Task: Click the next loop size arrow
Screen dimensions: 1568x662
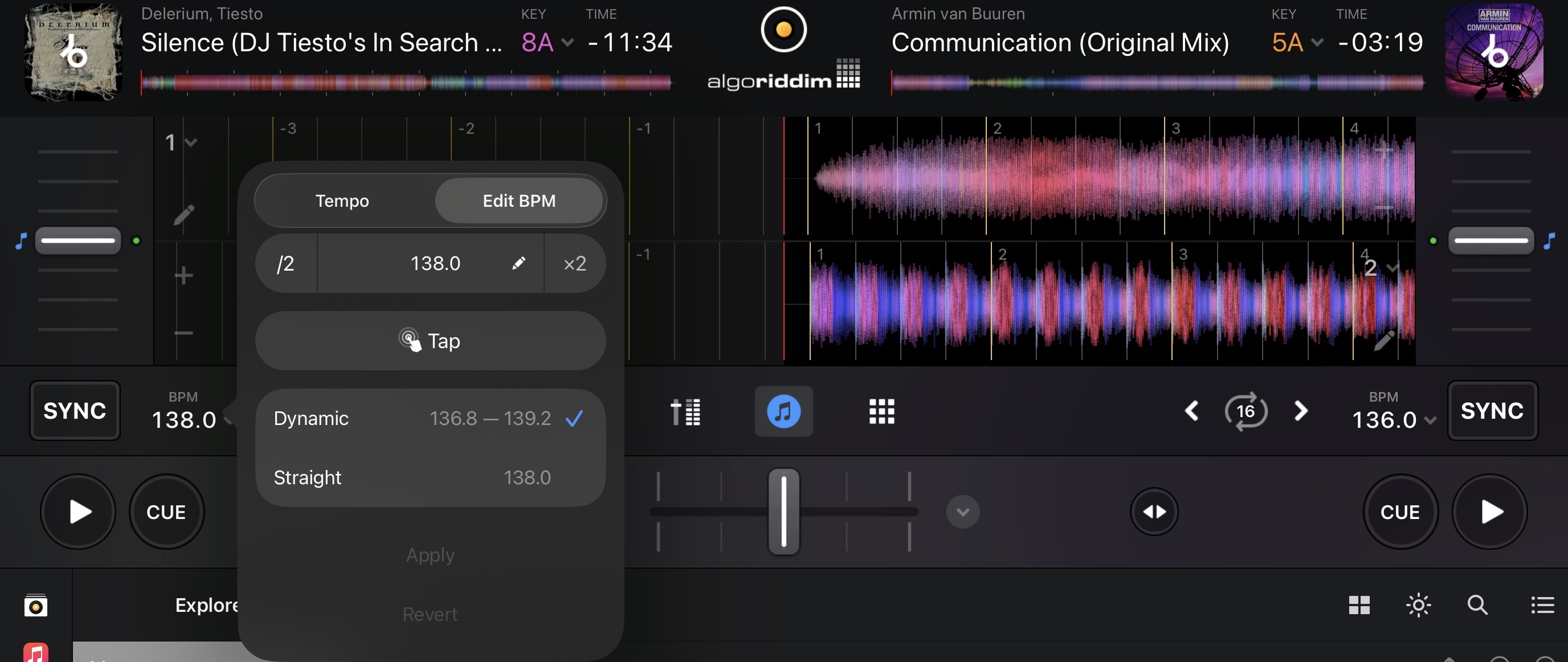Action: 1300,411
